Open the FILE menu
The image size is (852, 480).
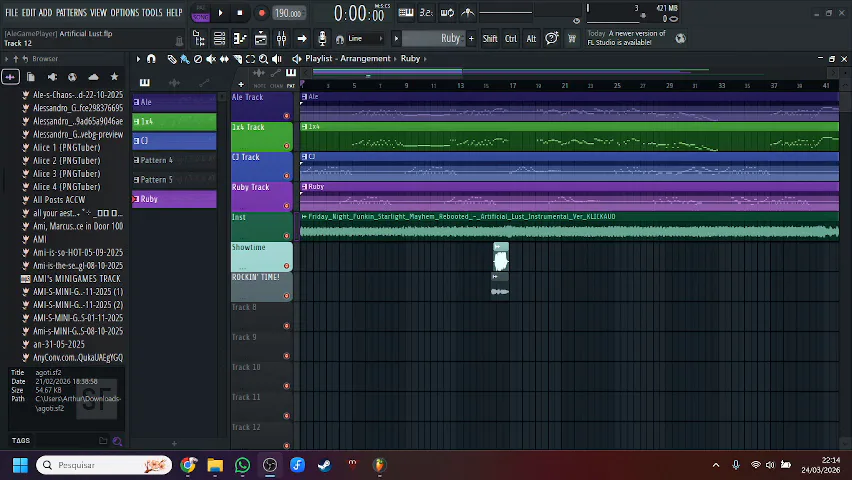pos(11,13)
